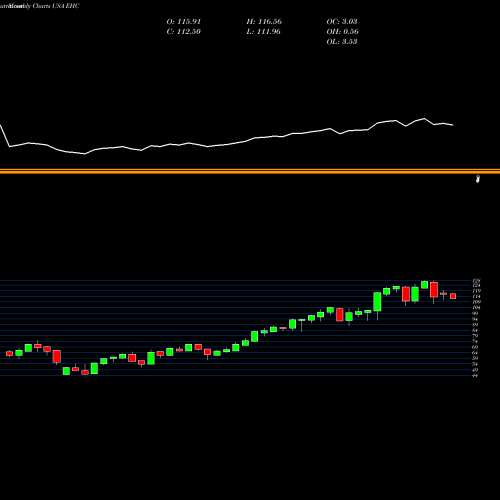Click the 49 price axis label

[476, 370]
